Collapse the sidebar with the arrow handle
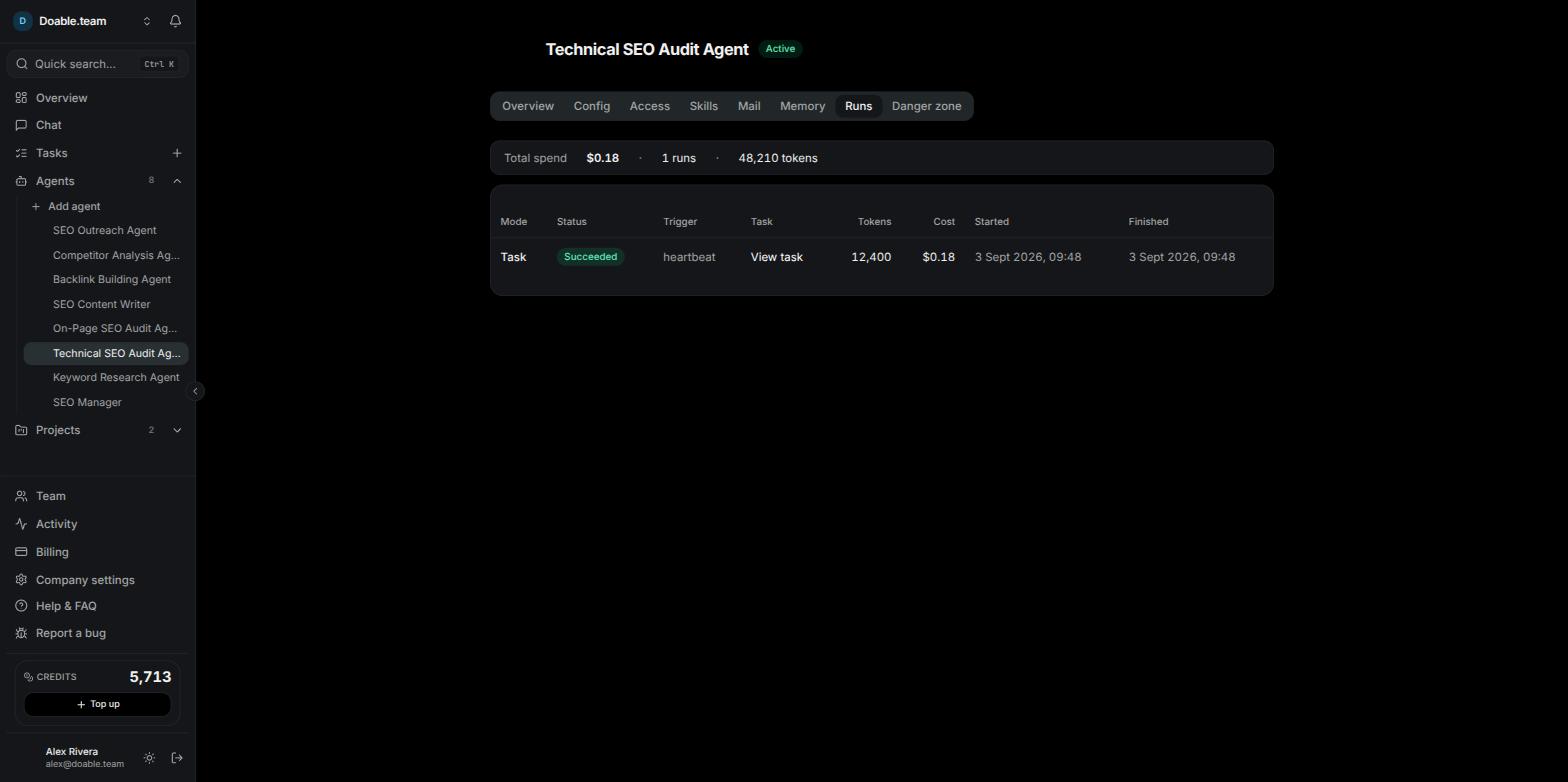1568x782 pixels. (196, 391)
